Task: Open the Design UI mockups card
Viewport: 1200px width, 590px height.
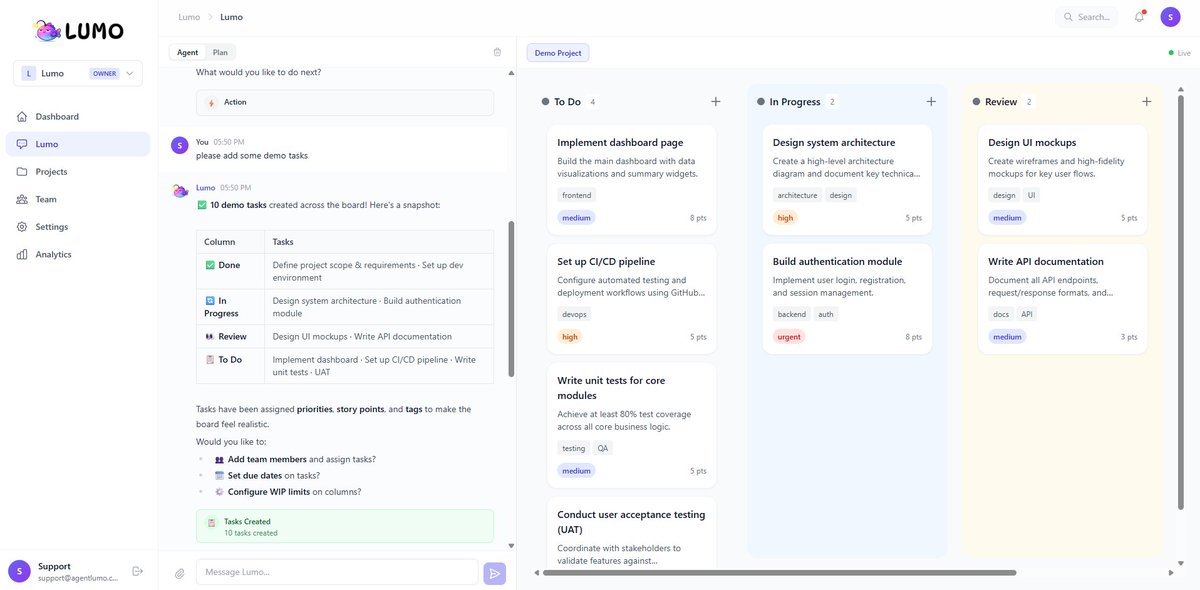Action: (x=1062, y=180)
